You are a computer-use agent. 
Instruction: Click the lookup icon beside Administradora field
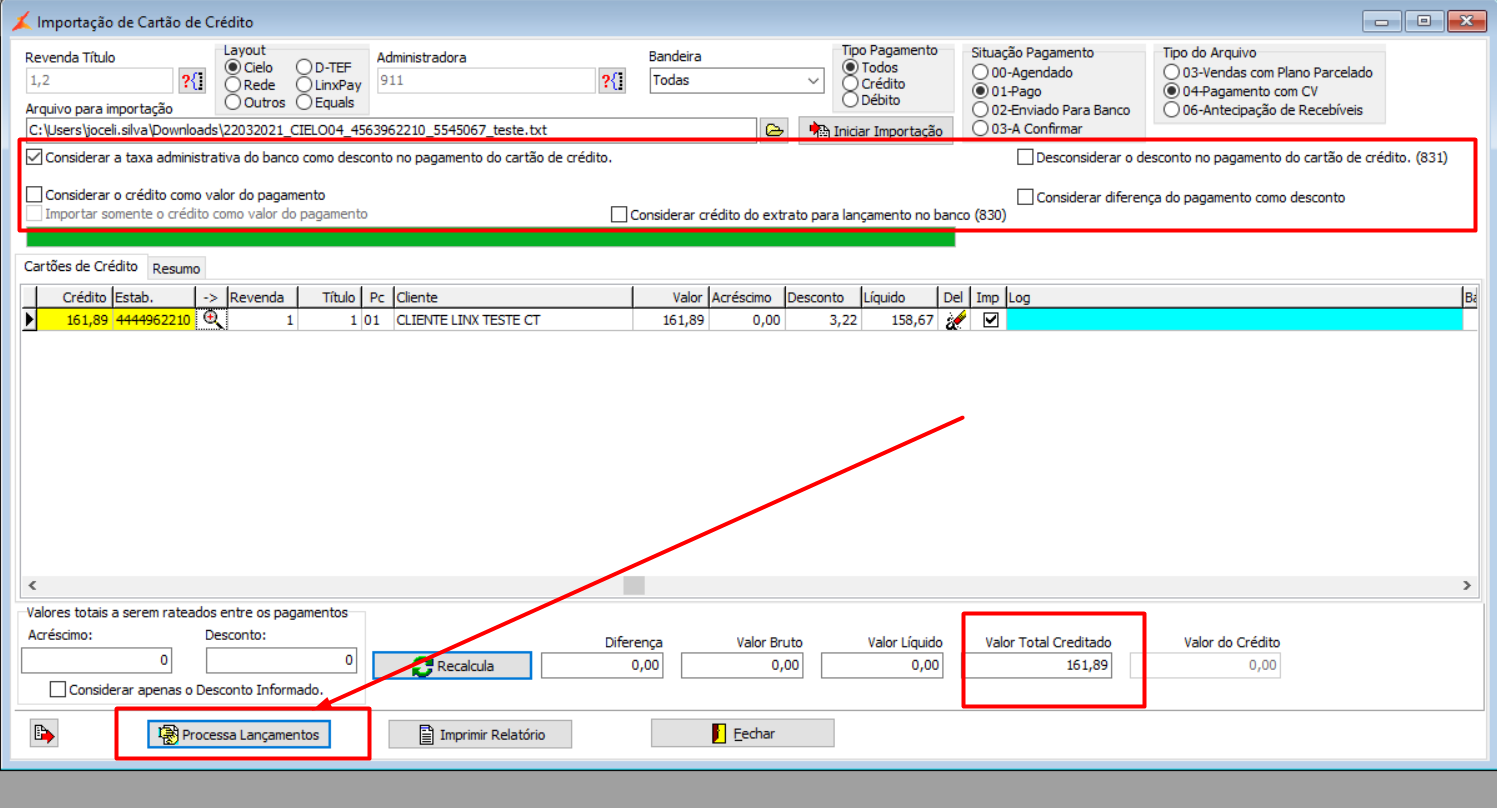pyautogui.click(x=612, y=81)
